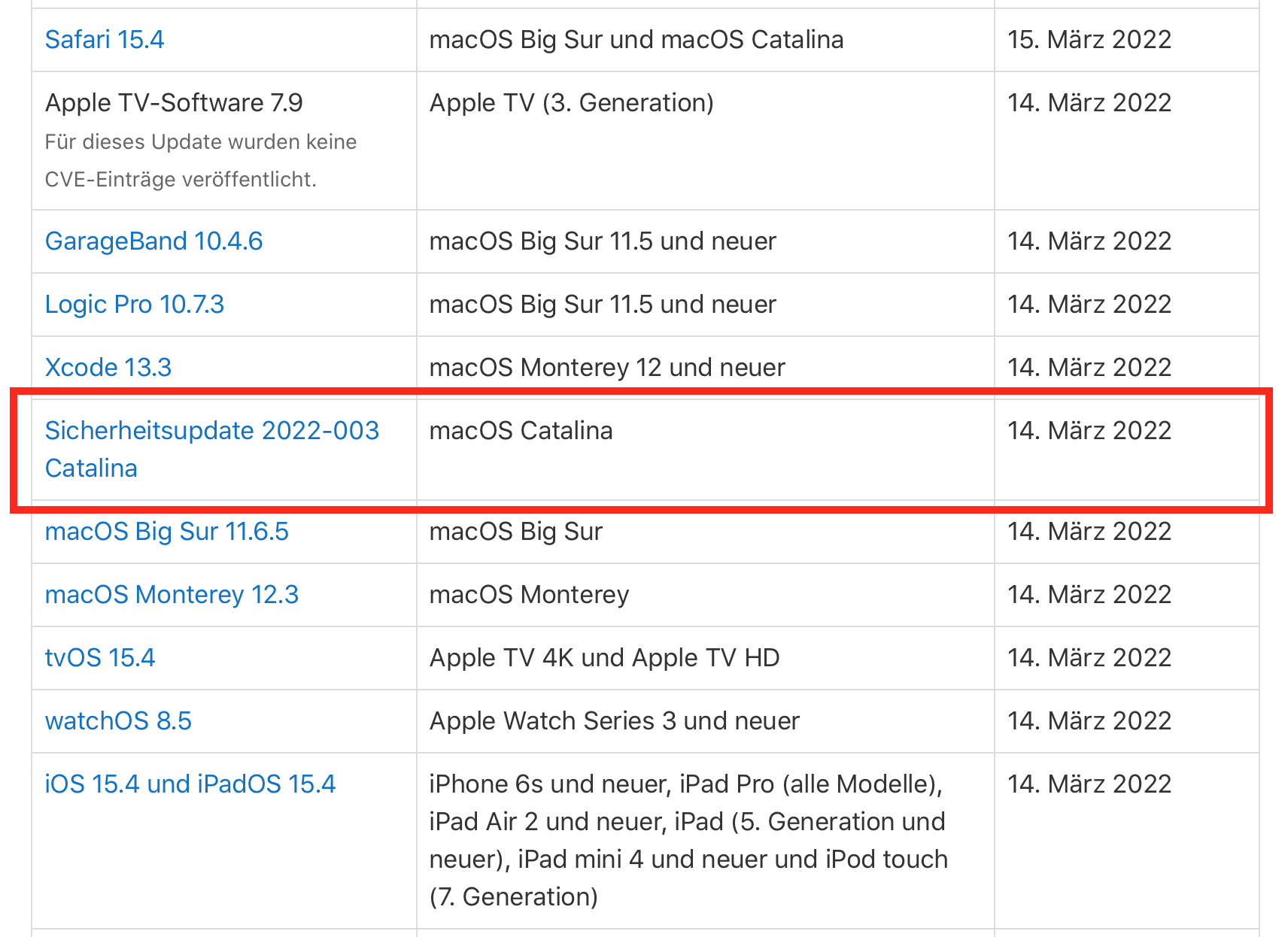Follow the tvOS 15.4 link
Screen dimensions: 1288x937
[x=100, y=658]
